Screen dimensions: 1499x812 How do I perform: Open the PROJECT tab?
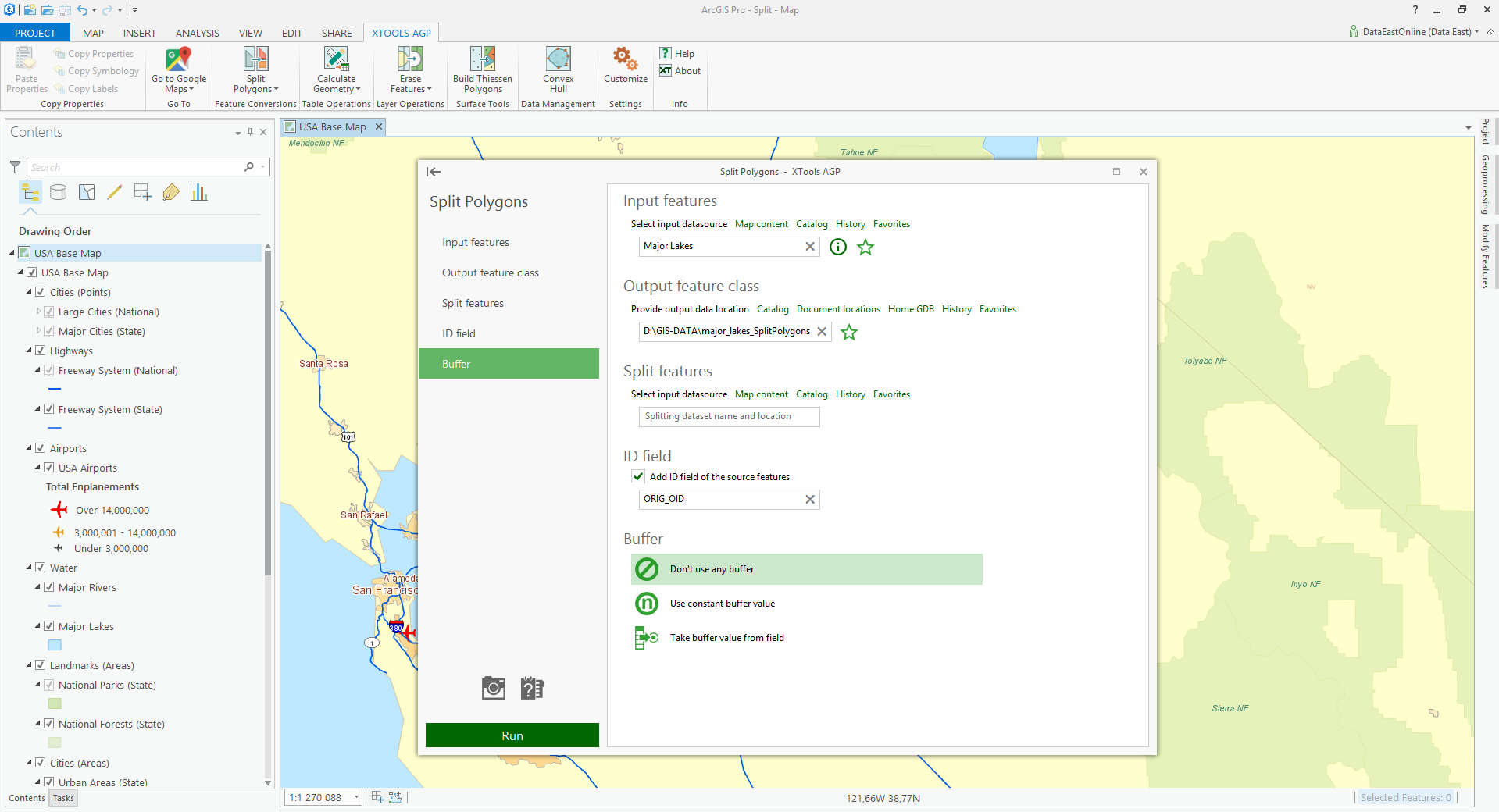click(x=35, y=33)
